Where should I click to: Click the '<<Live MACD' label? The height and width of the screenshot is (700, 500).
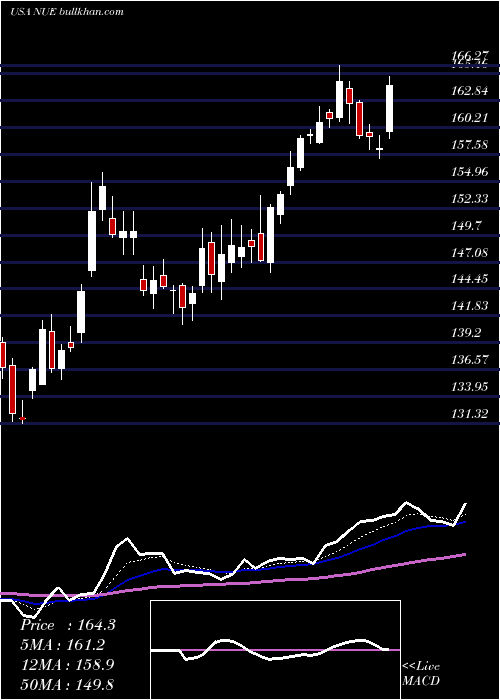[x=421, y=673]
